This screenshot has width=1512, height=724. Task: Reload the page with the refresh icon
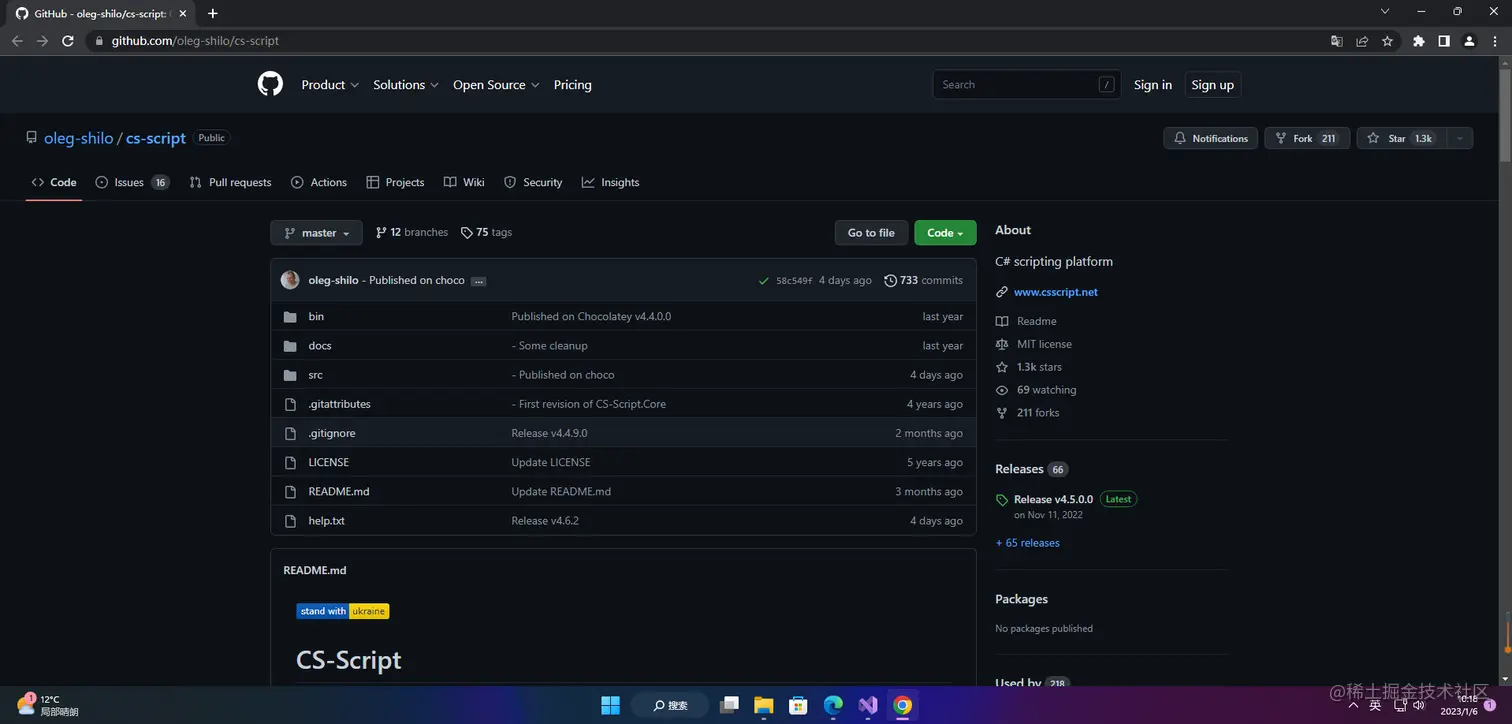[68, 41]
